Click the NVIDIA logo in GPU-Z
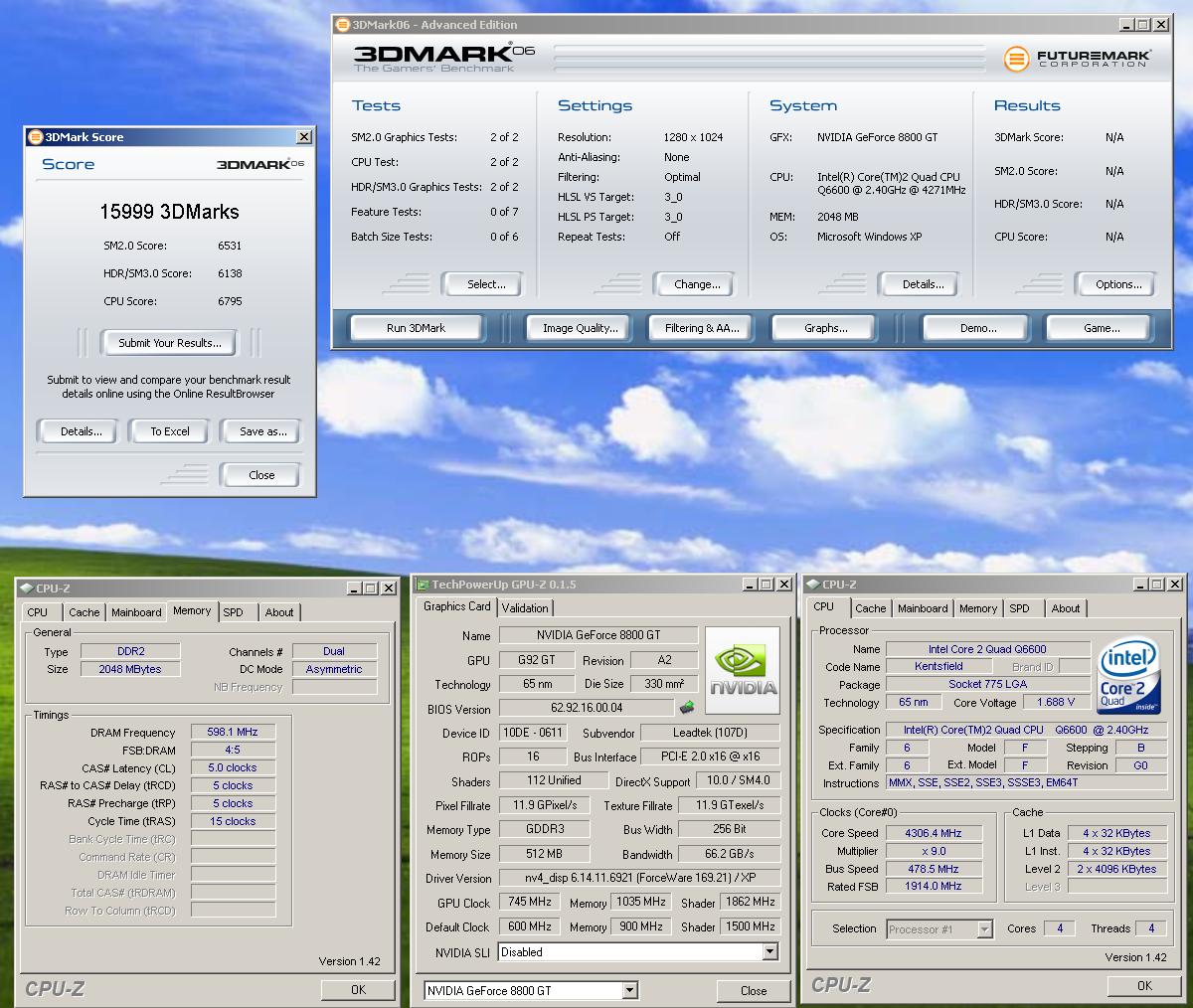Viewport: 1193px width, 1008px height. coord(743,670)
